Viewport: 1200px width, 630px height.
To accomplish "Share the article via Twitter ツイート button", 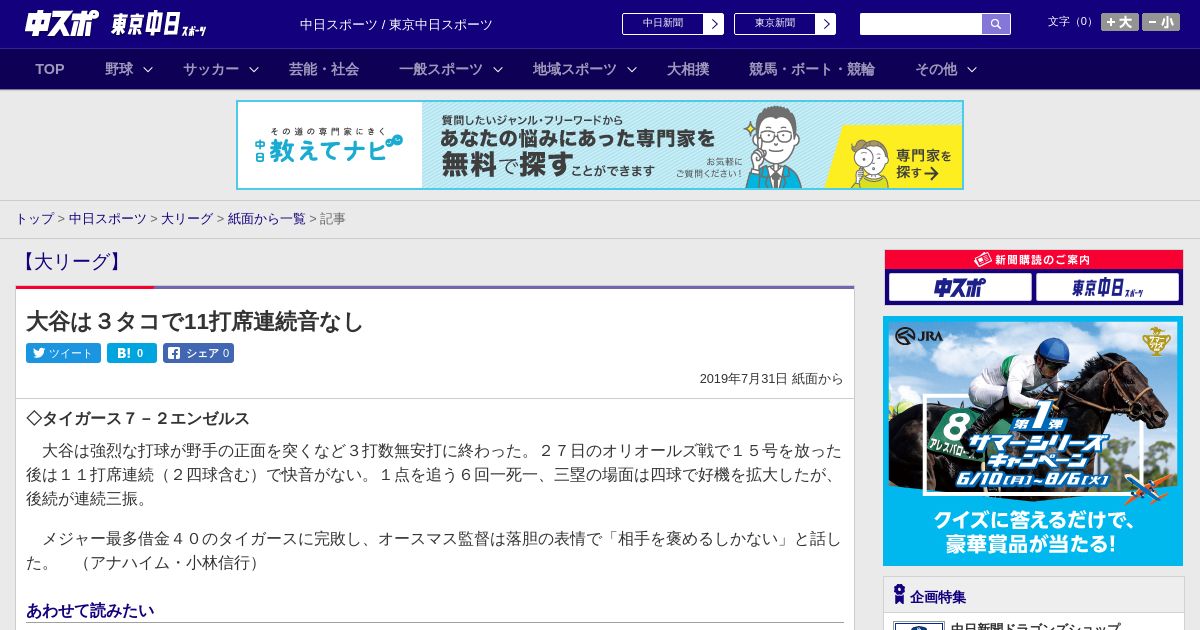I will pyautogui.click(x=63, y=353).
